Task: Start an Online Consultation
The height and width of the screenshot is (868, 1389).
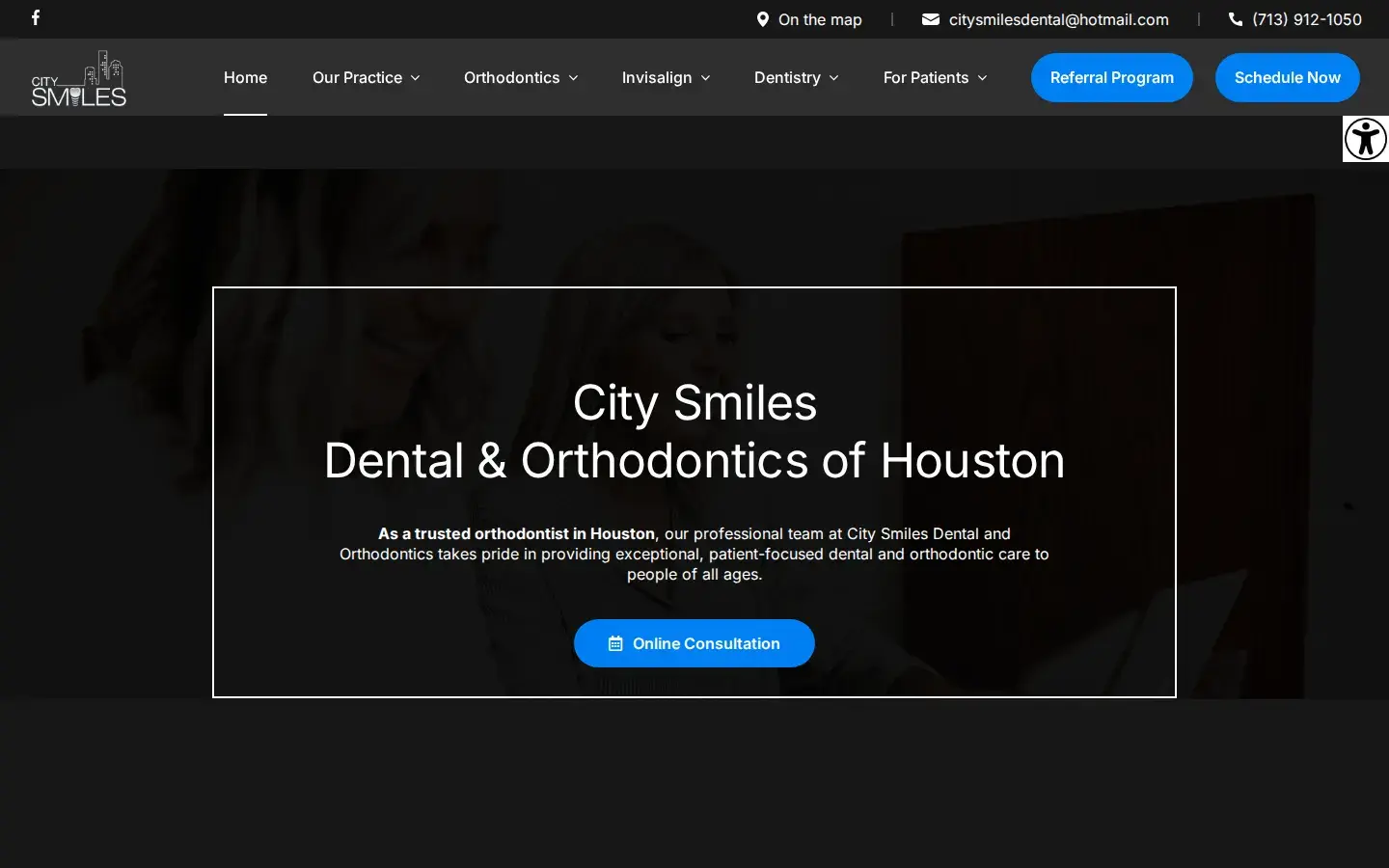Action: point(694,643)
